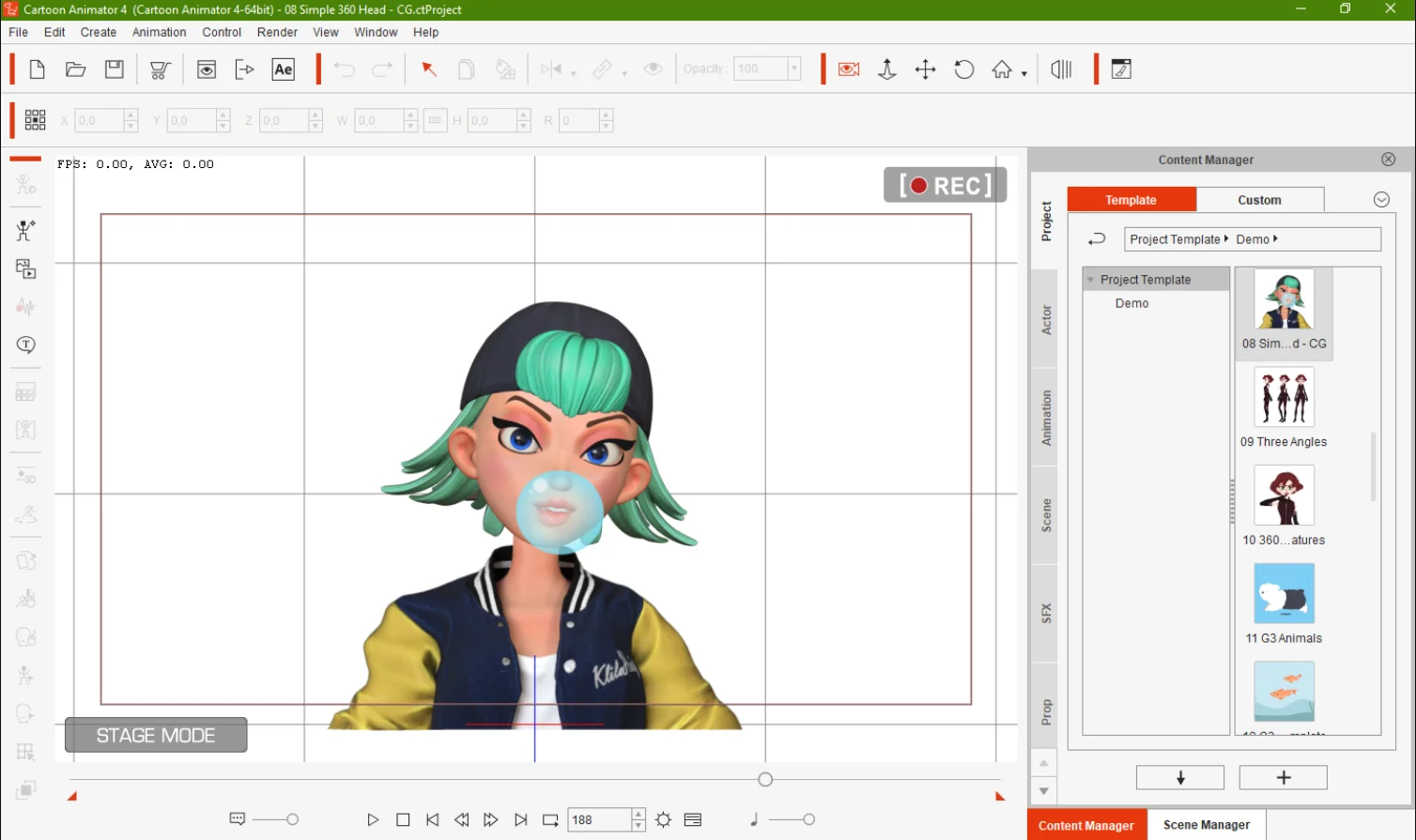The width and height of the screenshot is (1416, 840).
Task: Switch to the Custom tab
Action: tap(1259, 200)
